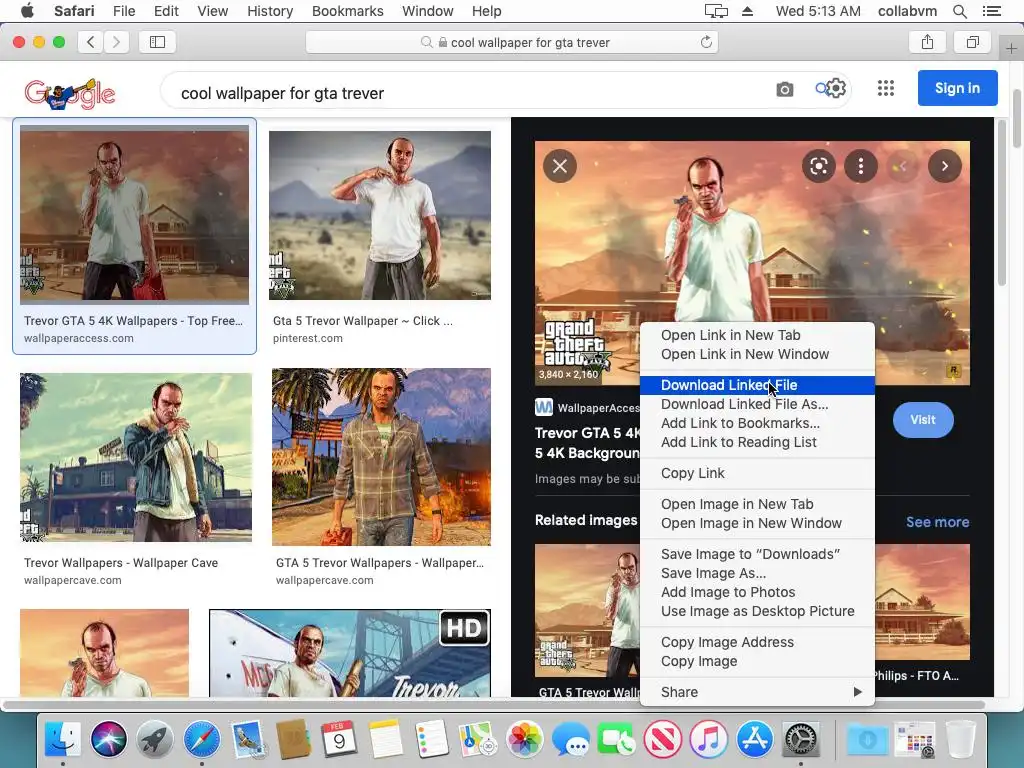The width and height of the screenshot is (1024, 768).
Task: Click the screen mirroring menu bar icon
Action: point(716,11)
